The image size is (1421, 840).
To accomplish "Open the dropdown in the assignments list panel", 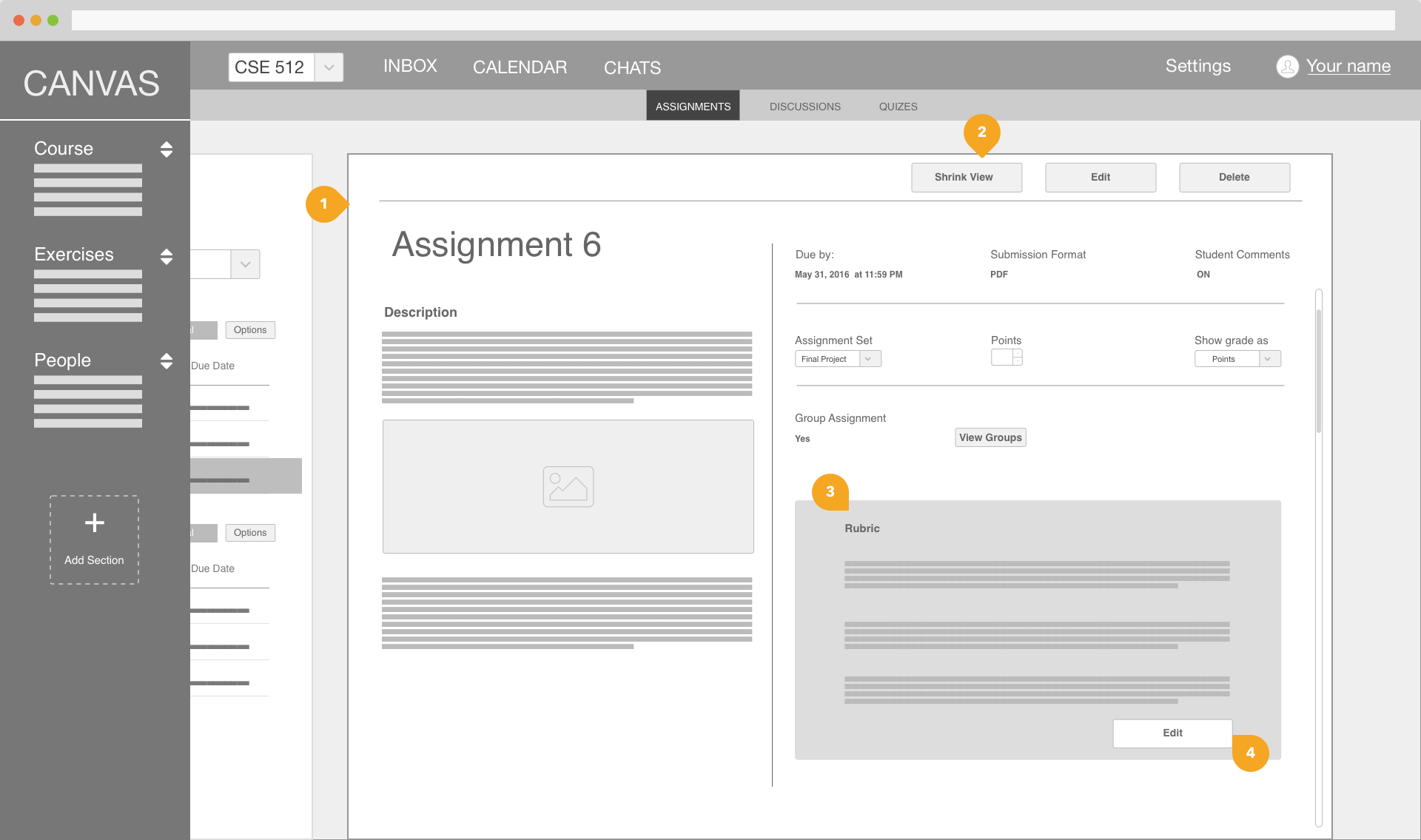I will (245, 264).
